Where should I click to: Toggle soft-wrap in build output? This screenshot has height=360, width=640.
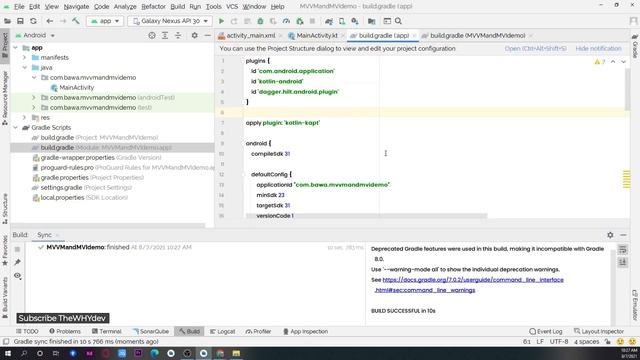pos(622,249)
